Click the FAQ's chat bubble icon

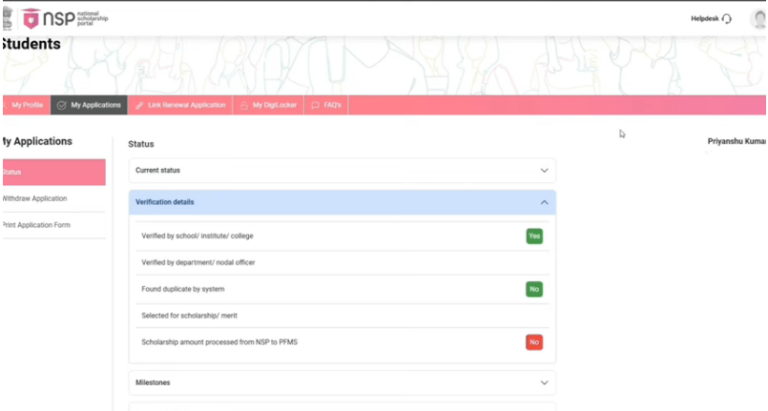[315, 105]
